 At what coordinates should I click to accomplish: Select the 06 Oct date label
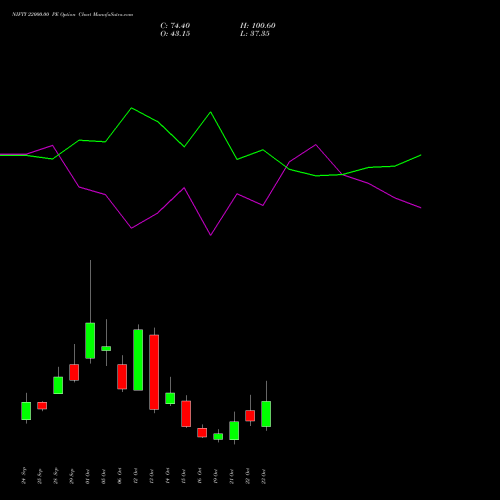[x=120, y=476]
